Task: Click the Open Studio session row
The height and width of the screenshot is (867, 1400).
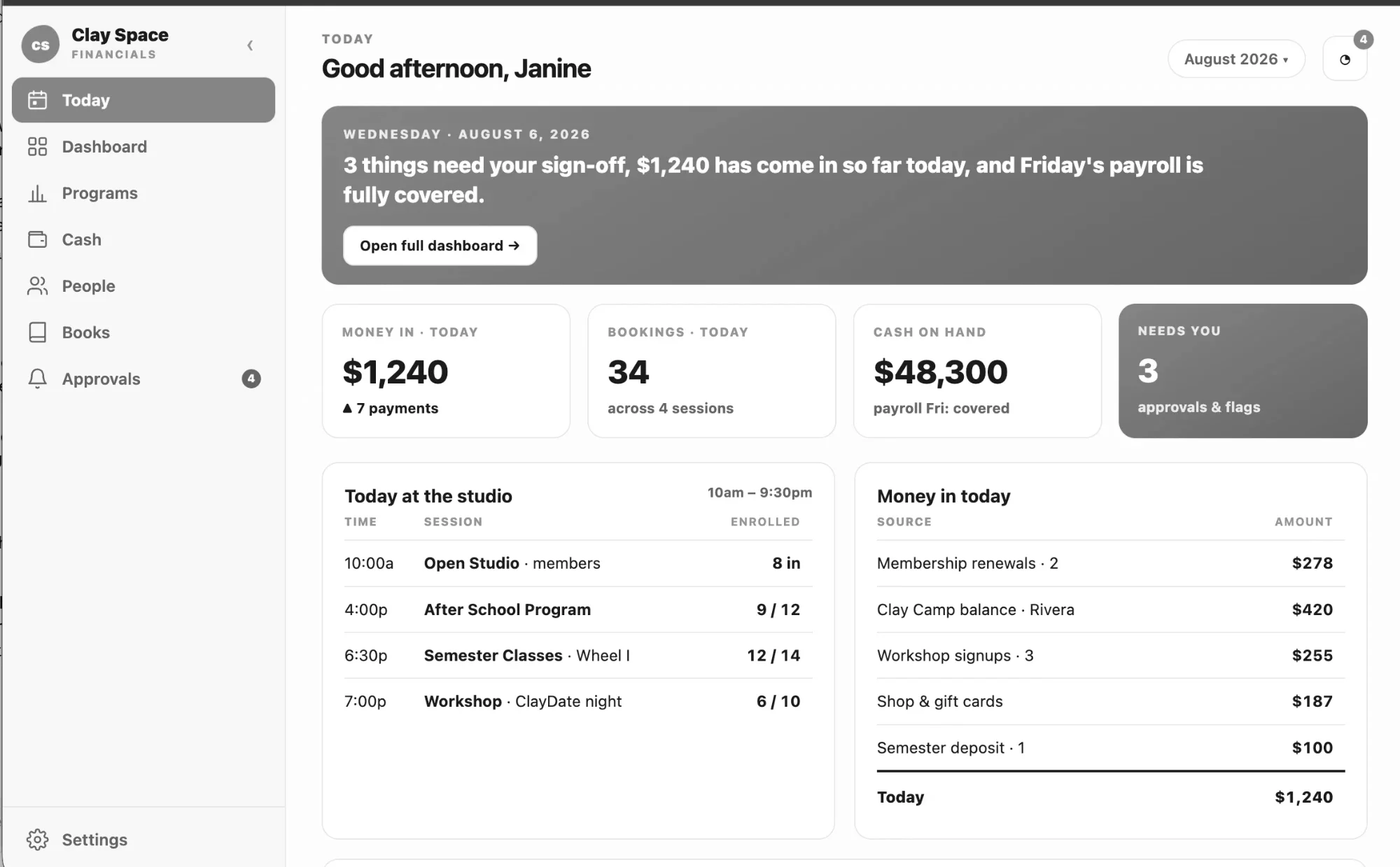Action: (578, 563)
